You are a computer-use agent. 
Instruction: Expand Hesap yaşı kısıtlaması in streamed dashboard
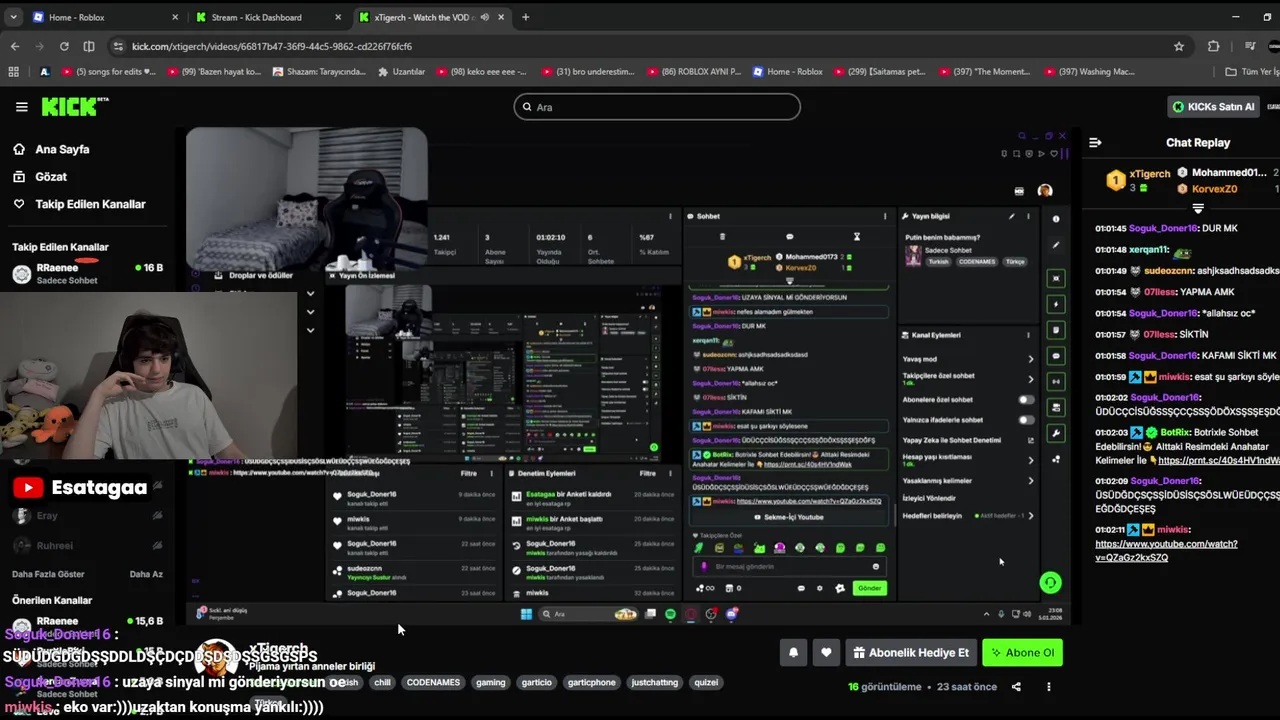tap(1030, 460)
